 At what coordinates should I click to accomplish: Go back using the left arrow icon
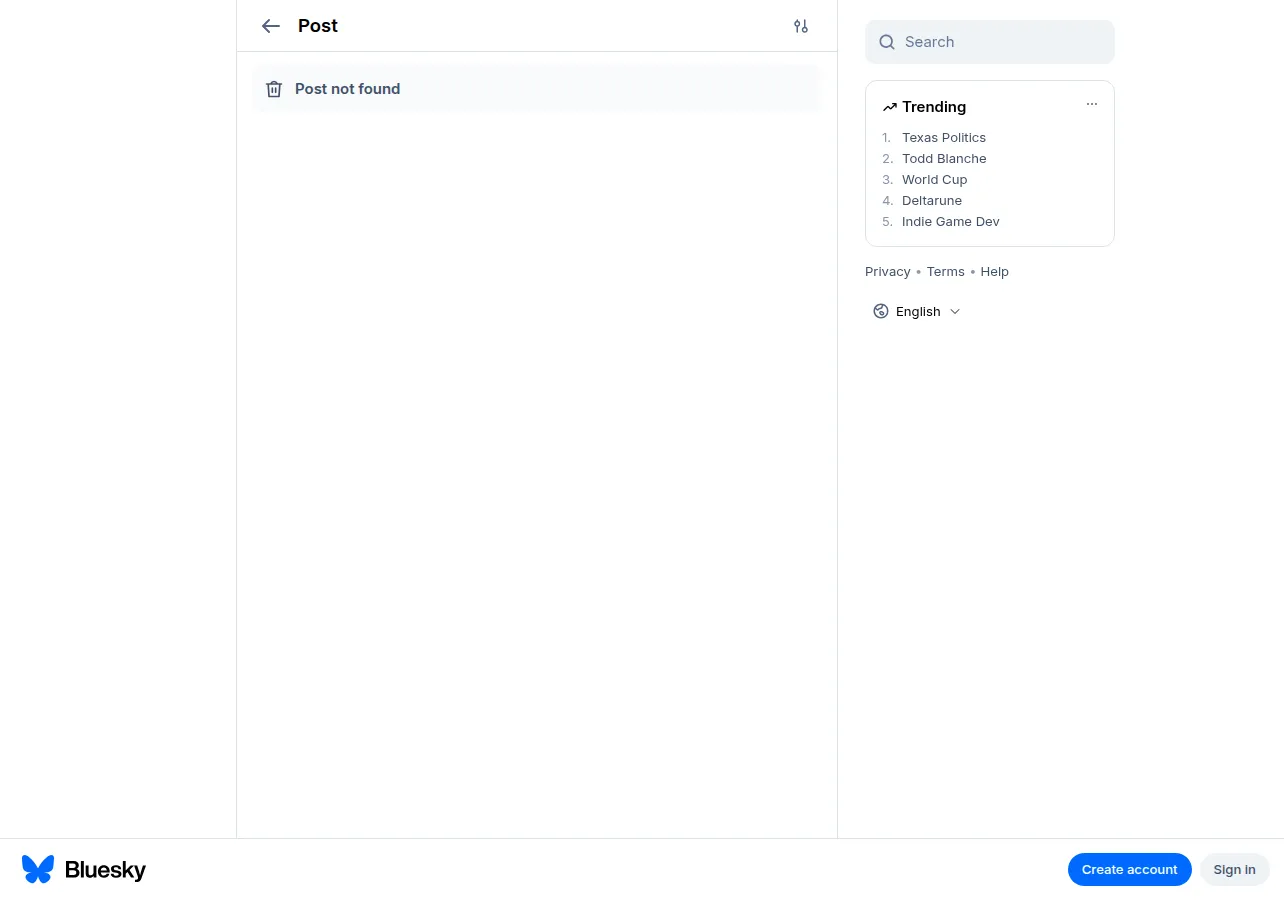271,26
